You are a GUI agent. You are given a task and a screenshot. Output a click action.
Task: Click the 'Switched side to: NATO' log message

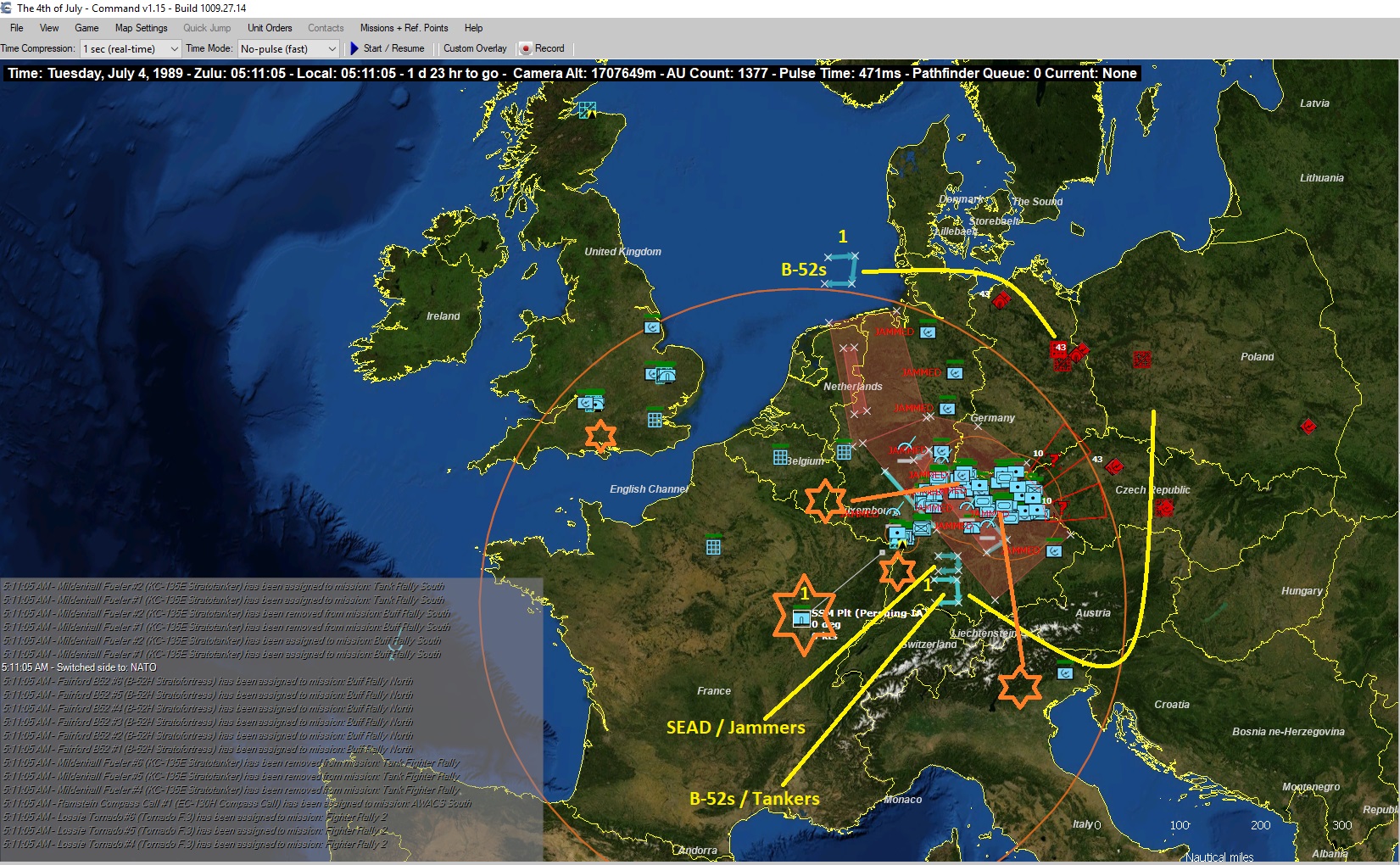80,667
